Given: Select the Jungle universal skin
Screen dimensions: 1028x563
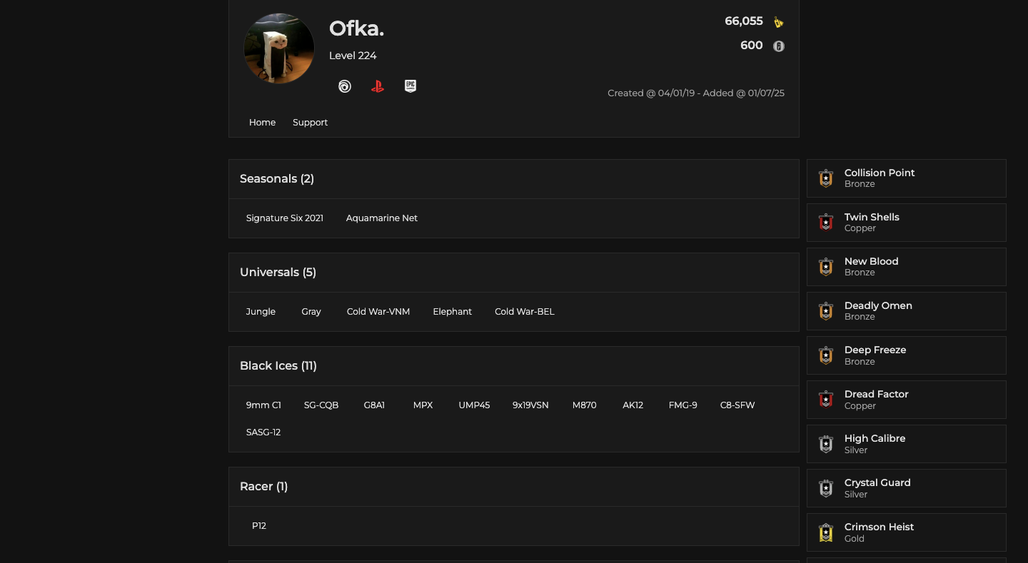Looking at the screenshot, I should pyautogui.click(x=260, y=312).
